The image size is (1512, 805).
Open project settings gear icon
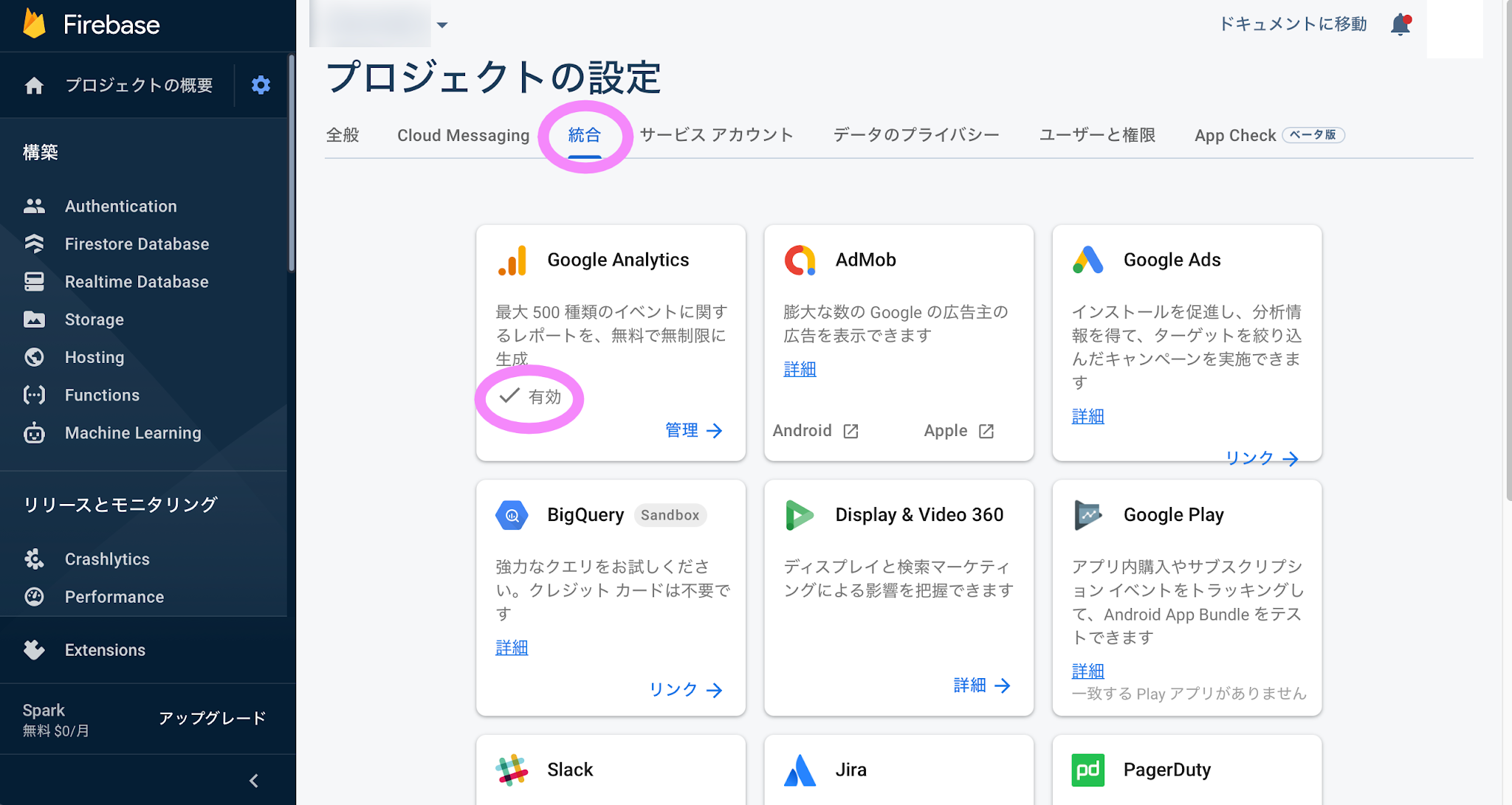click(x=261, y=85)
